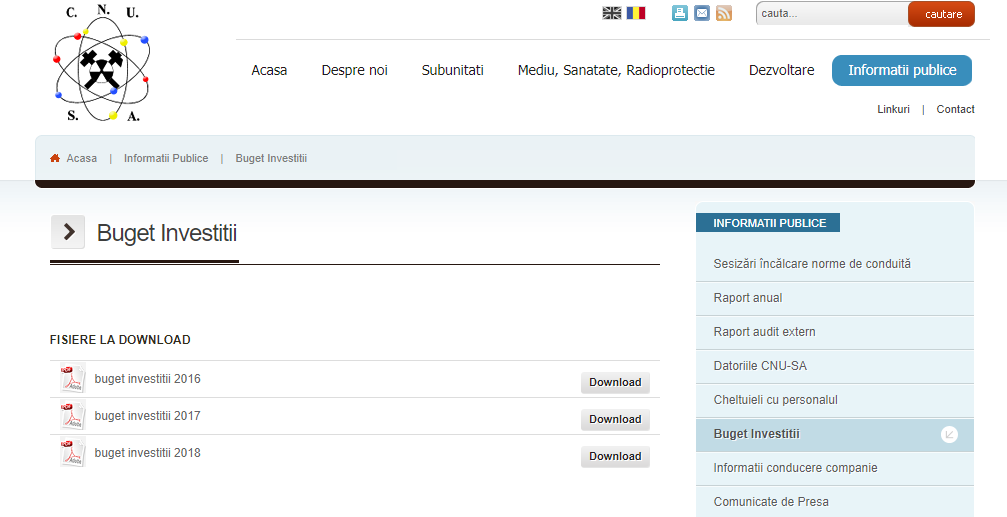Open the RSS feed icon
1007x517 pixels.
coord(724,13)
